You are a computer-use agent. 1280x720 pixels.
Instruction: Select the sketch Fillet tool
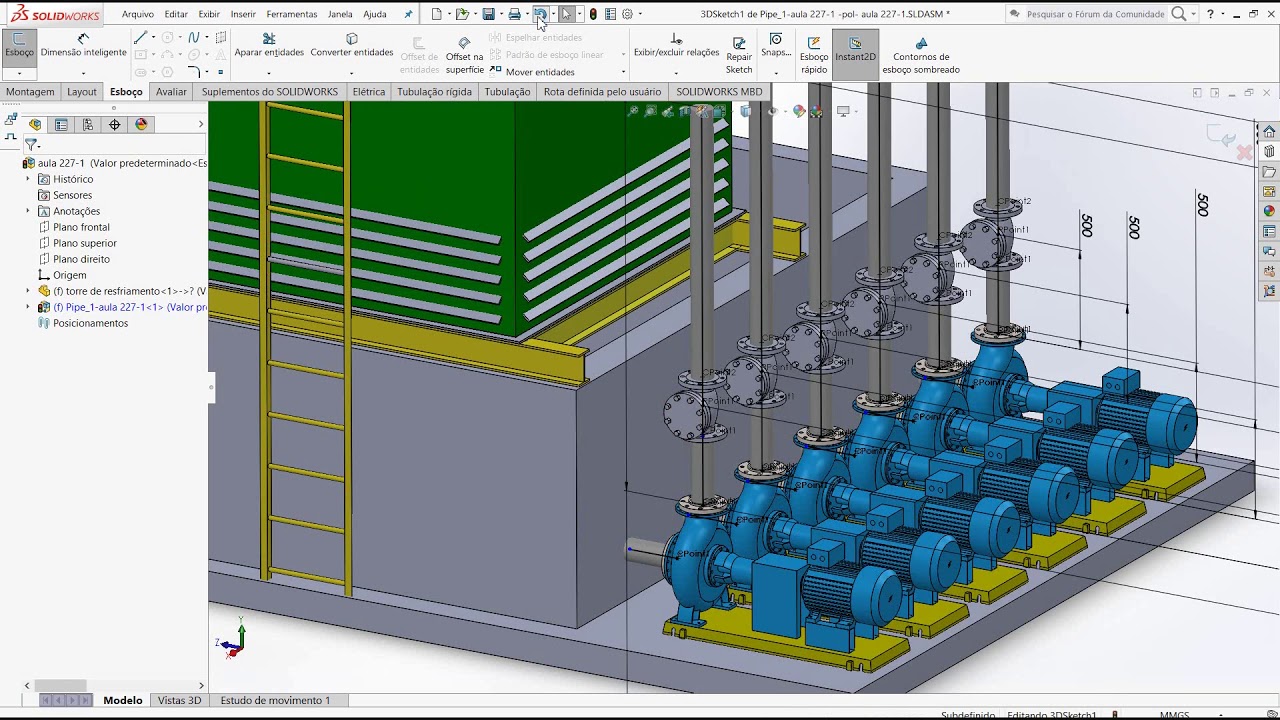[x=194, y=72]
